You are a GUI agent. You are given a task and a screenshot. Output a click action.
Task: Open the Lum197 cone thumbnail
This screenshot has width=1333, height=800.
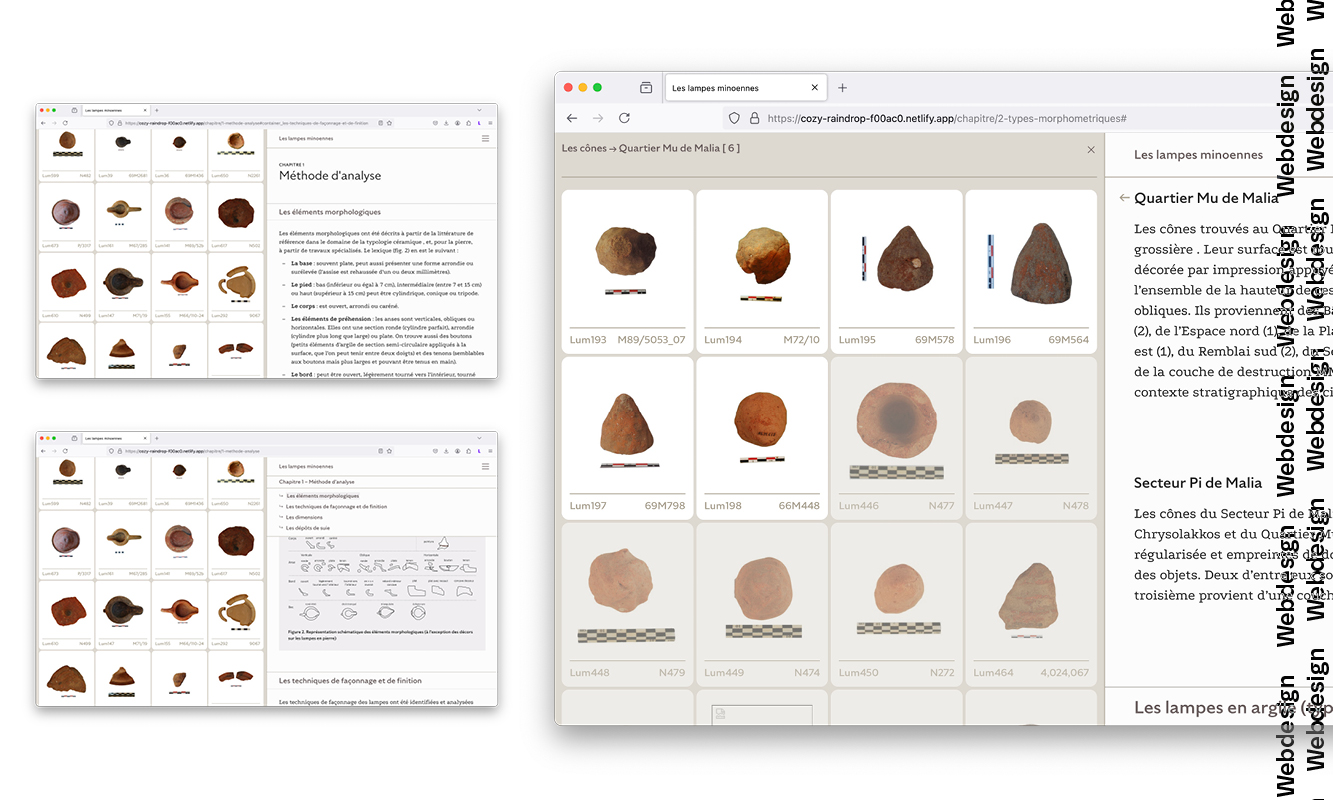click(x=628, y=438)
